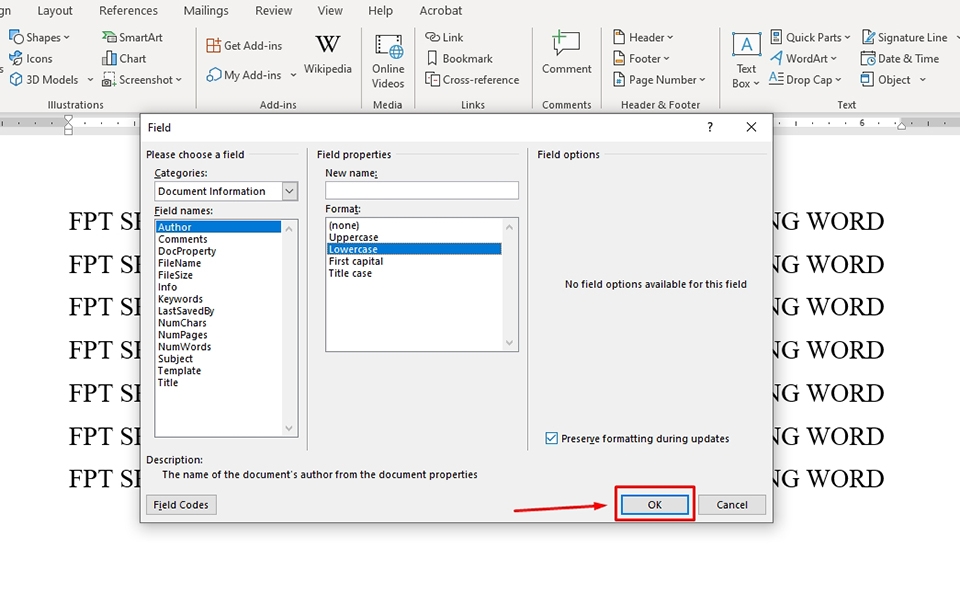This screenshot has height=616, width=960.
Task: Go to the View tab
Action: pyautogui.click(x=330, y=10)
